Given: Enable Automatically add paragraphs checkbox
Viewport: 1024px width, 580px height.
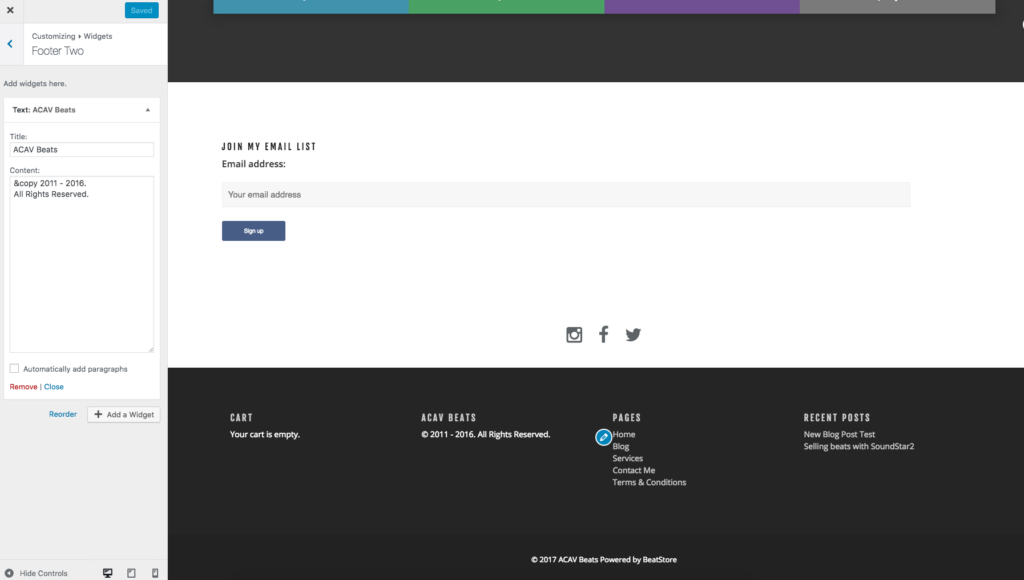Looking at the screenshot, I should click(x=14, y=368).
